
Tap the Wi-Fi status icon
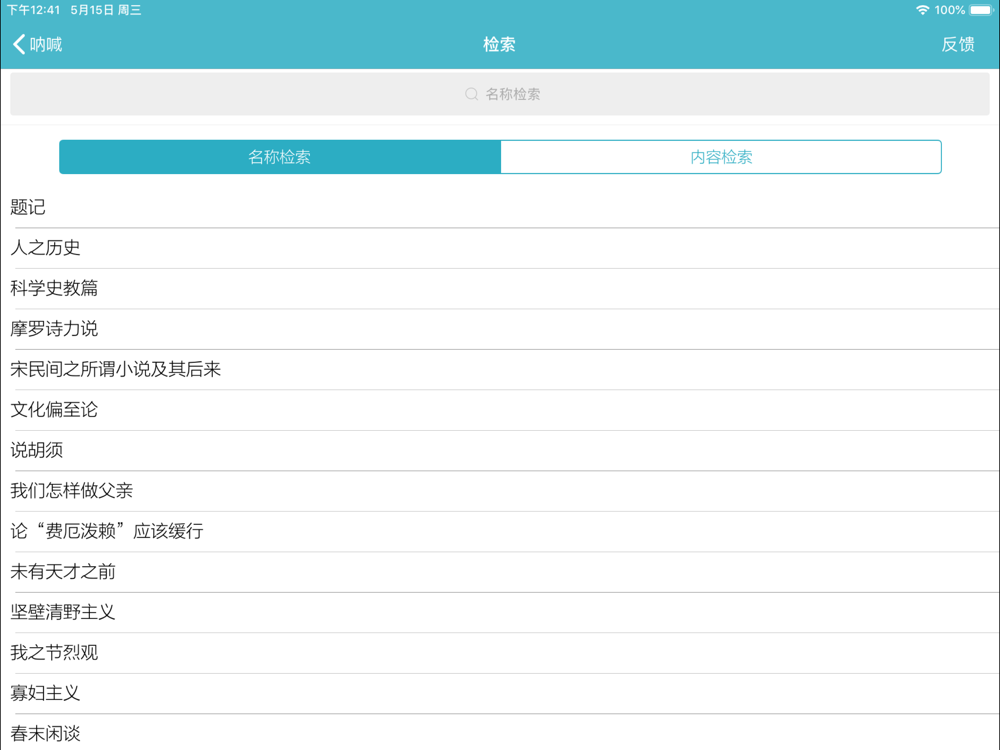922,10
